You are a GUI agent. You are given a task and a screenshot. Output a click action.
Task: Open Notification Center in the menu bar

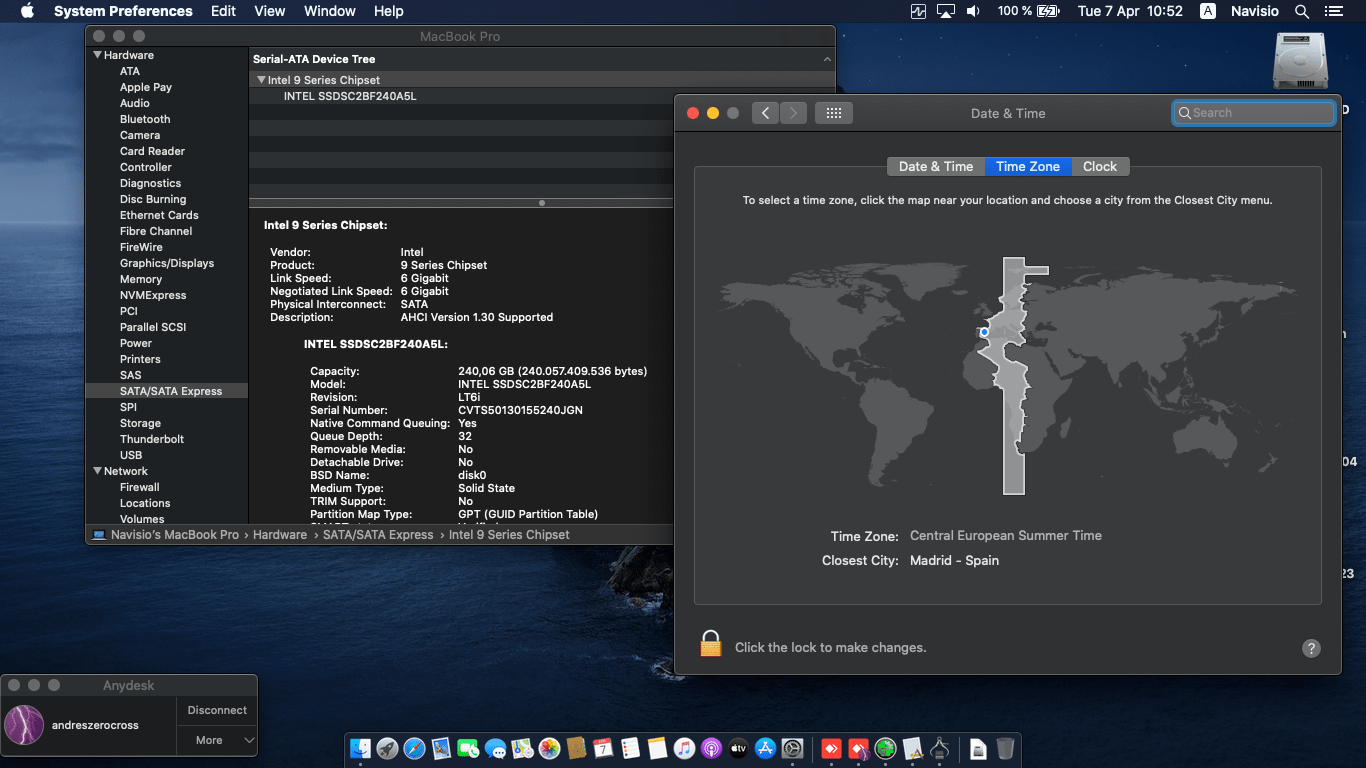point(1333,11)
